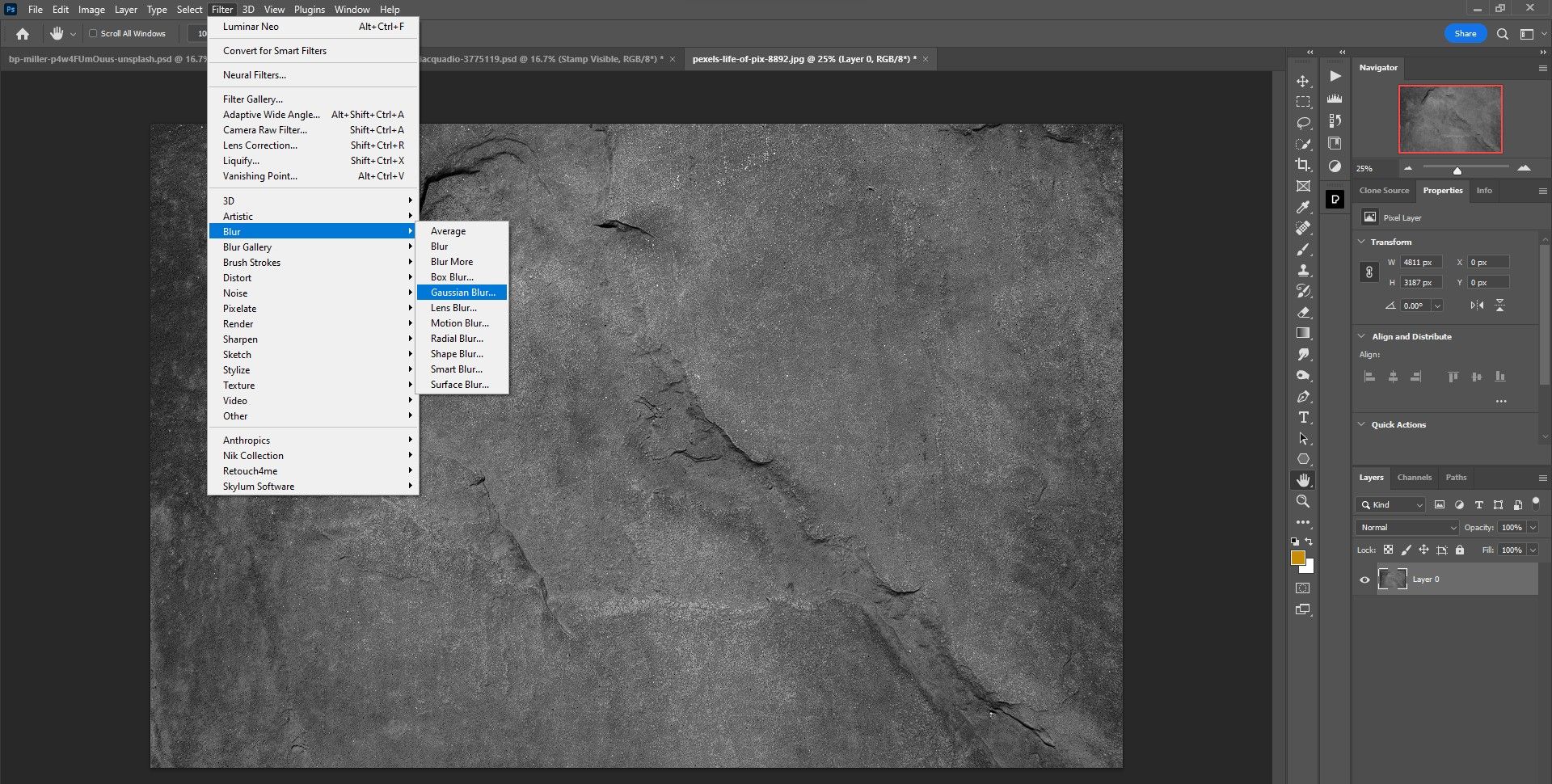Hide Layer 0 with eye icon
Image resolution: width=1552 pixels, height=784 pixels.
tap(1364, 580)
